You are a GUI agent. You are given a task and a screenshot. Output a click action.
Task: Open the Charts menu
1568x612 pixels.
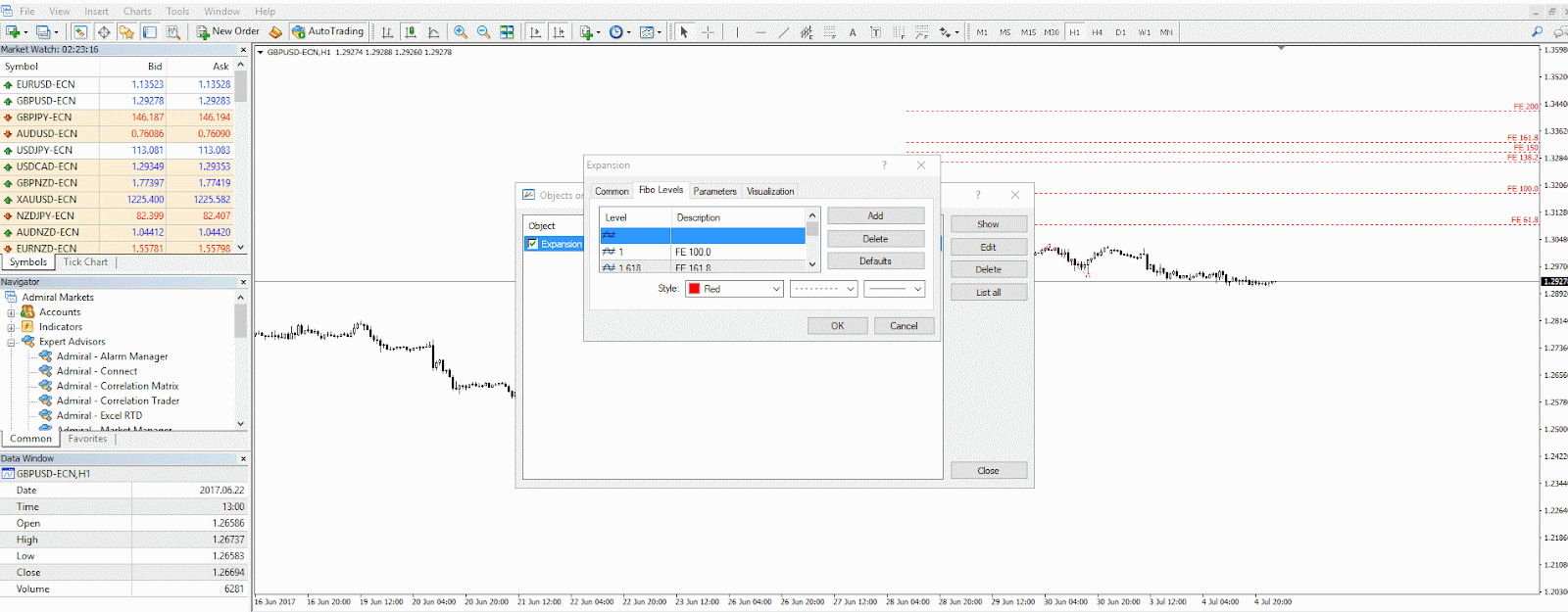[137, 11]
